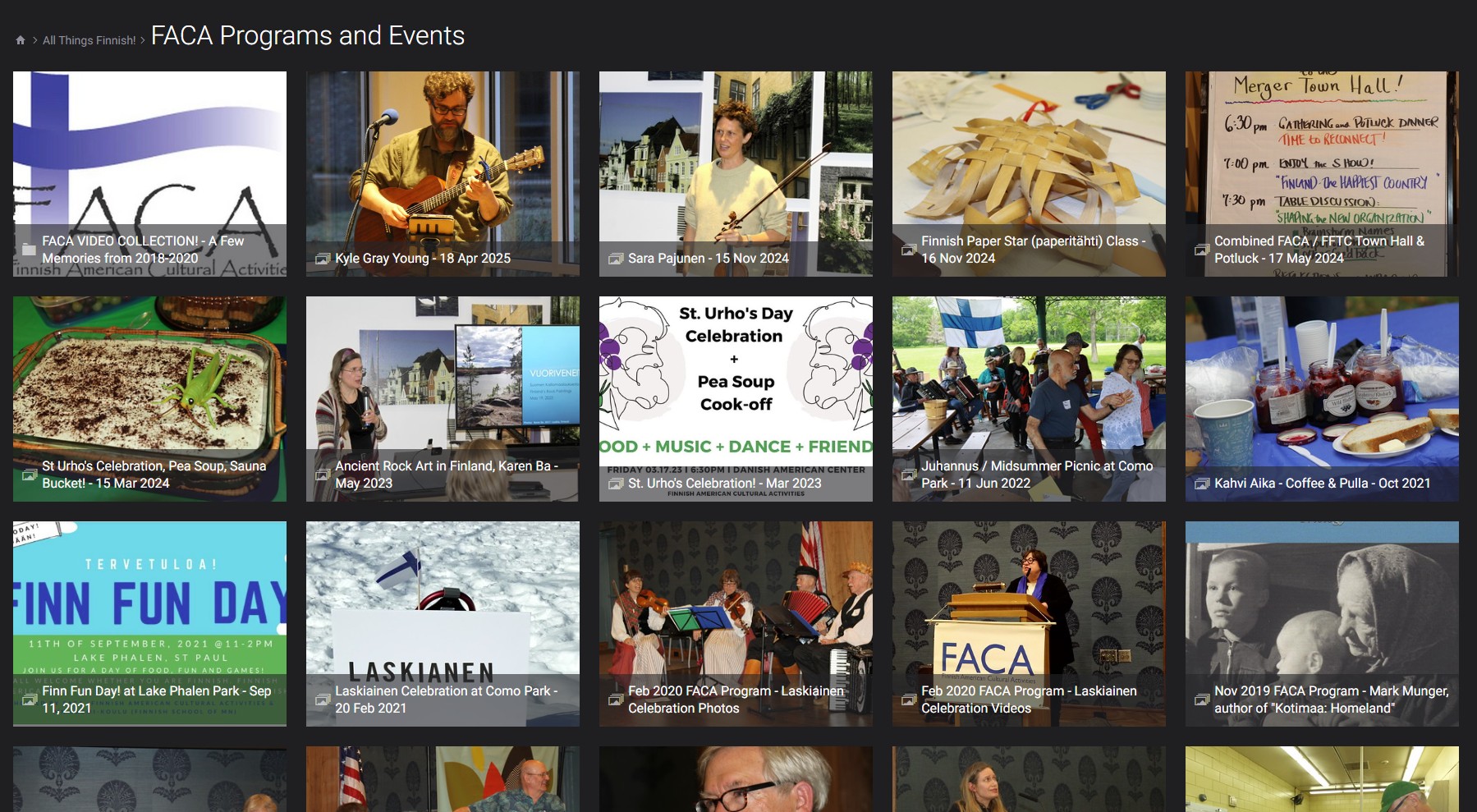Open the Juhannus Midsummer Picnic gallery thumbnail
The width and height of the screenshot is (1477, 812).
tap(1029, 399)
